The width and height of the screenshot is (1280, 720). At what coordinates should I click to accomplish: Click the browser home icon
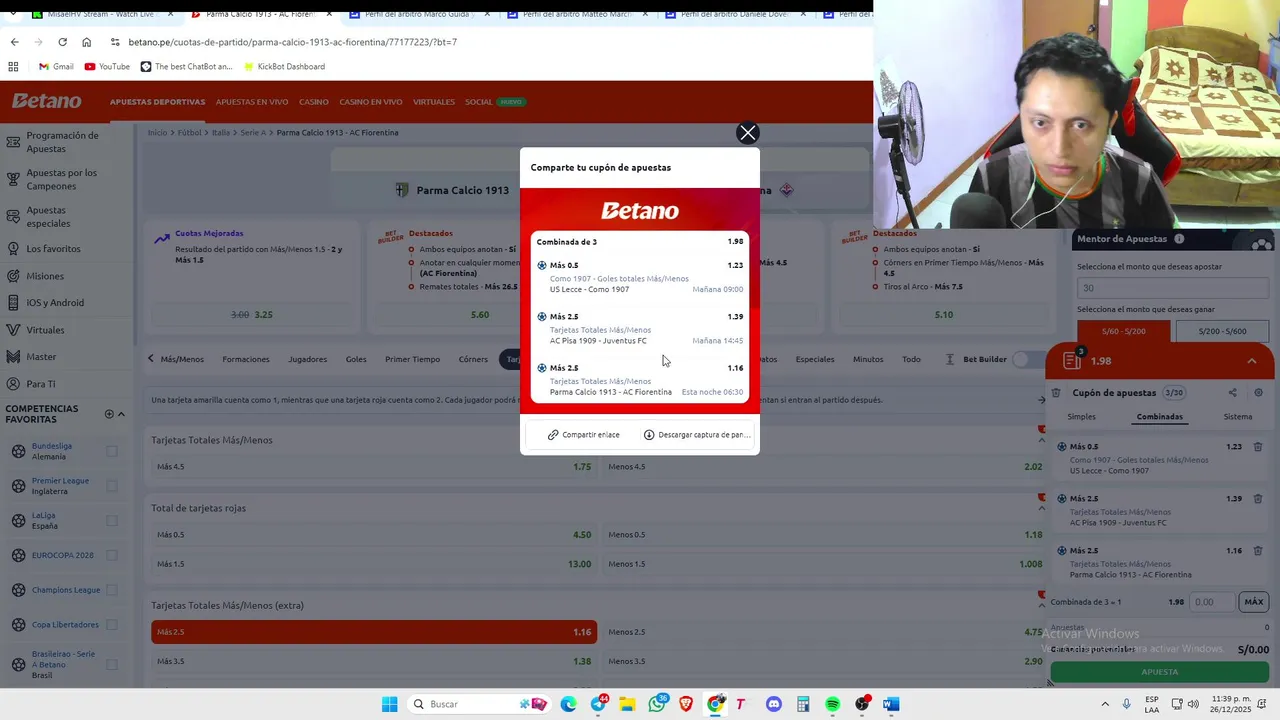tap(87, 42)
